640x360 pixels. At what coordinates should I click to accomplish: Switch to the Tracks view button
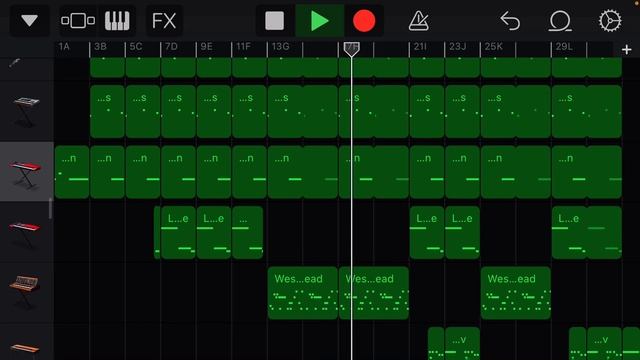pyautogui.click(x=78, y=20)
